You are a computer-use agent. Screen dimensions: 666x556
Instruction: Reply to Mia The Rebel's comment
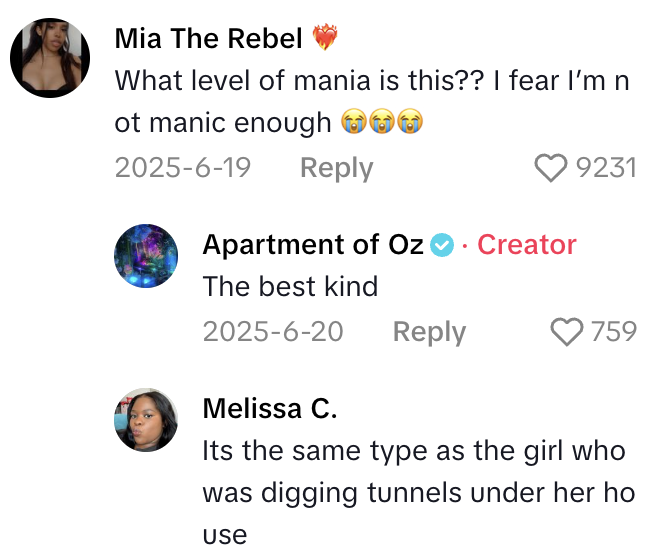point(337,168)
